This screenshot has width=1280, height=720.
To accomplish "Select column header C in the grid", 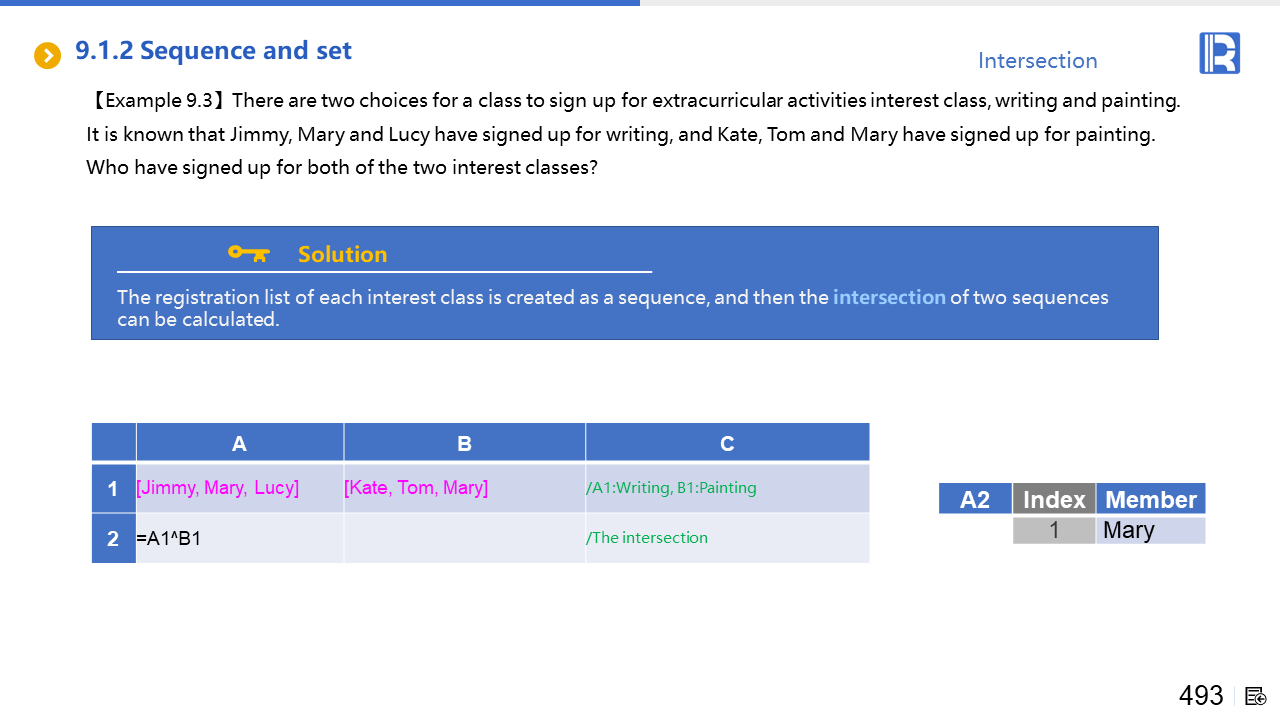I will pyautogui.click(x=727, y=443).
